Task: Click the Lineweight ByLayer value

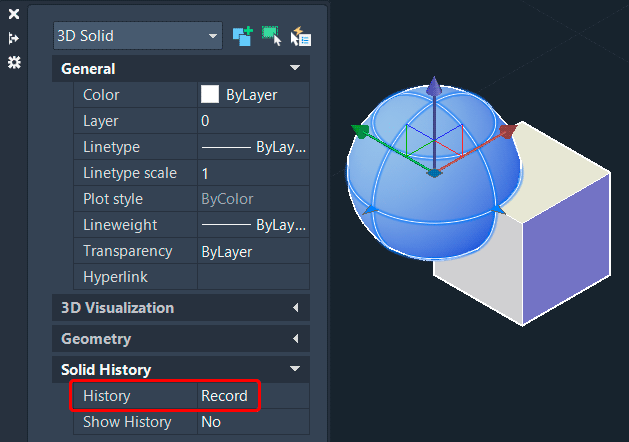Action: [253, 225]
